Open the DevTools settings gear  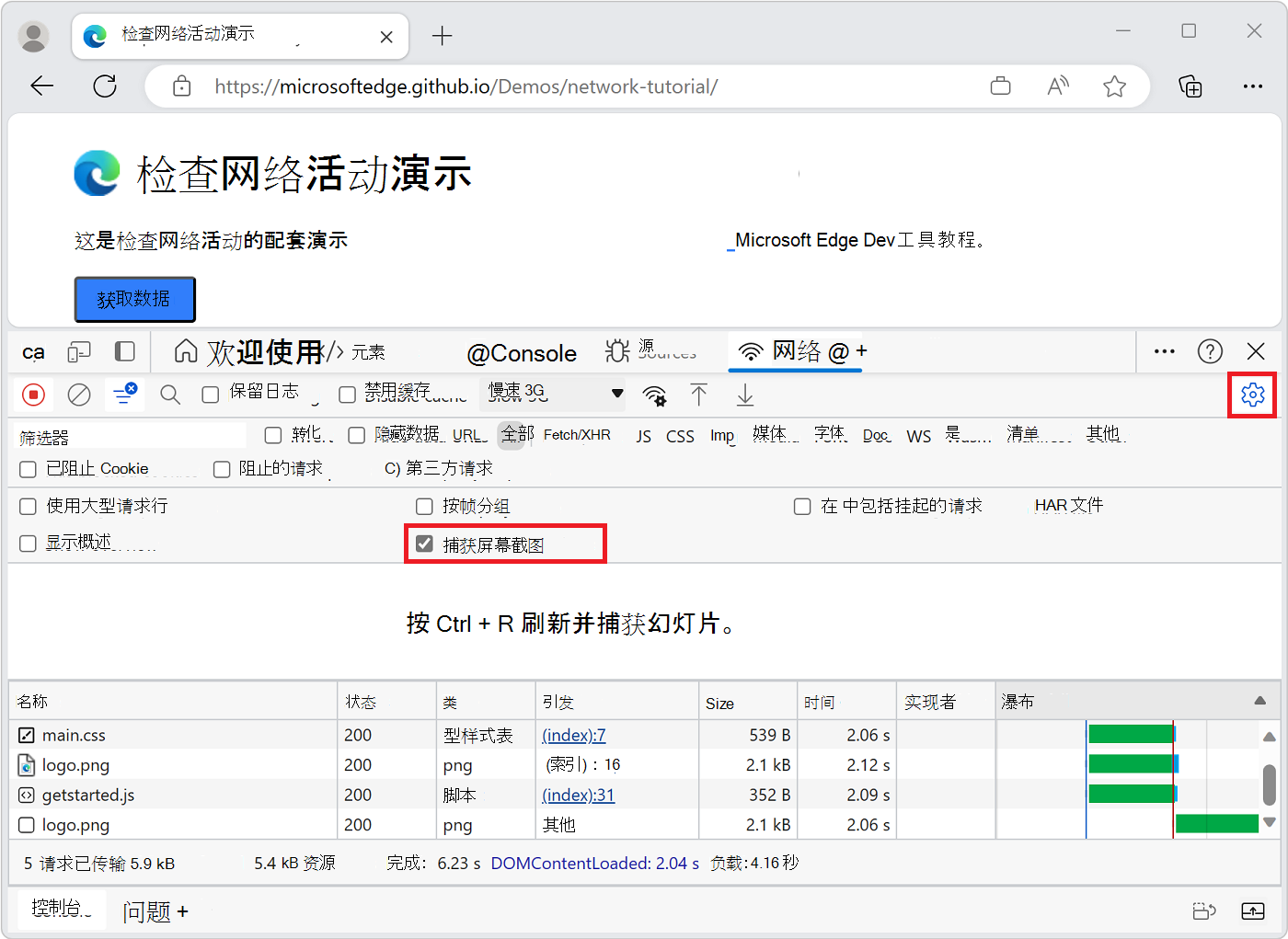point(1252,395)
